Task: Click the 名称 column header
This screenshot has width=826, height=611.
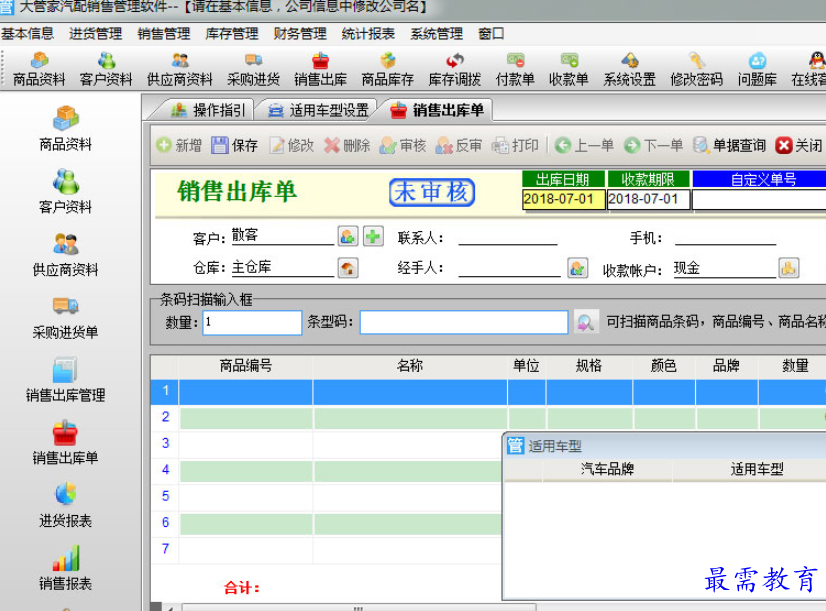Action: click(410, 366)
